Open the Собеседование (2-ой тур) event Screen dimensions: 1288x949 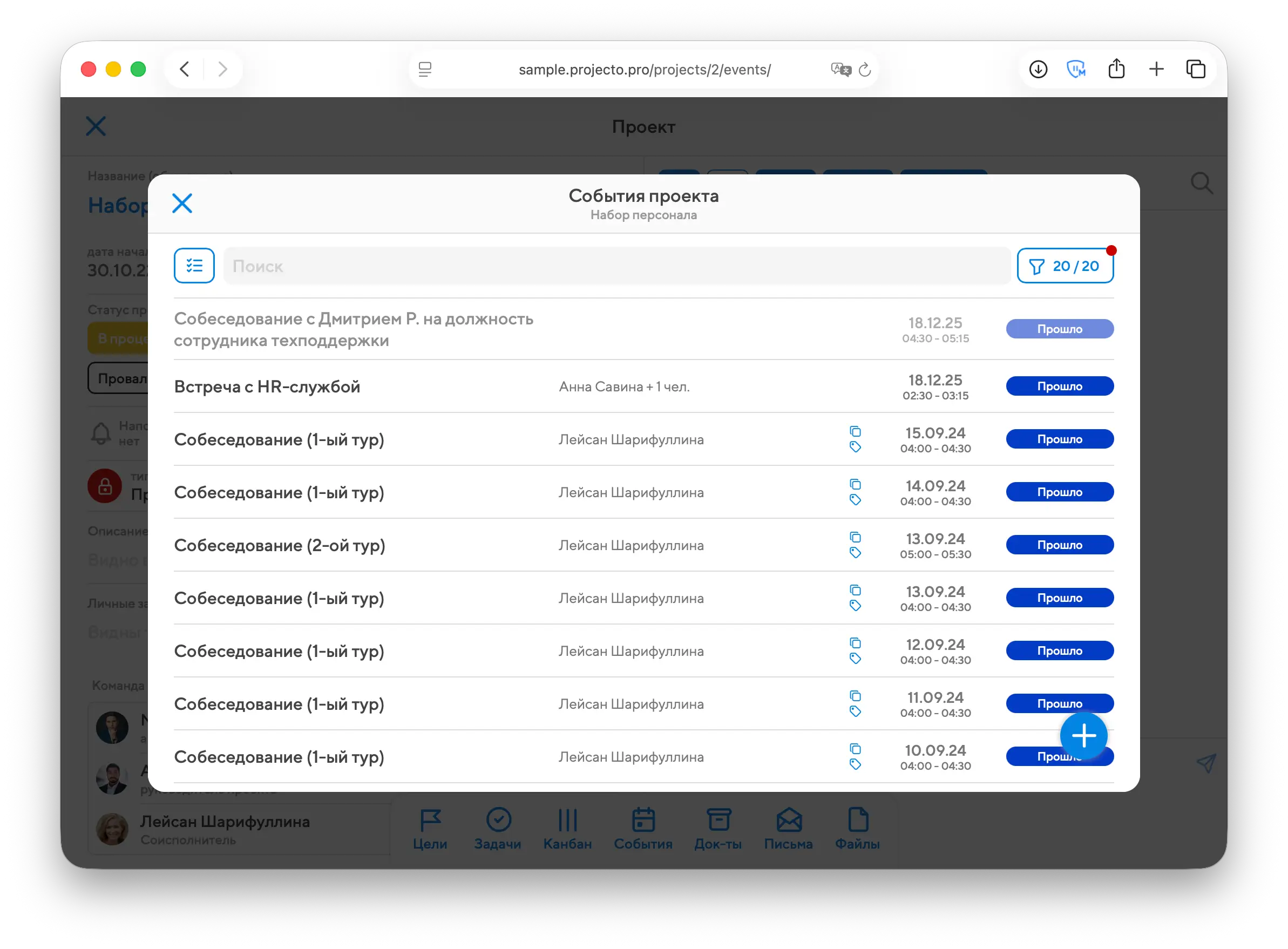click(x=279, y=545)
